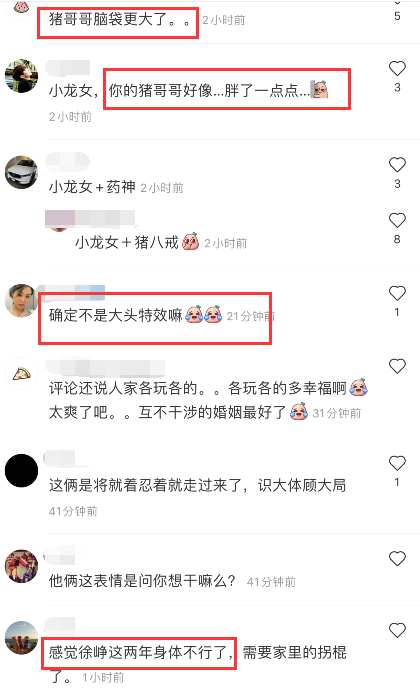The image size is (420, 700).
Task: Tap blurred username above '小龙女+药神'
Action: pyautogui.click(x=67, y=160)
